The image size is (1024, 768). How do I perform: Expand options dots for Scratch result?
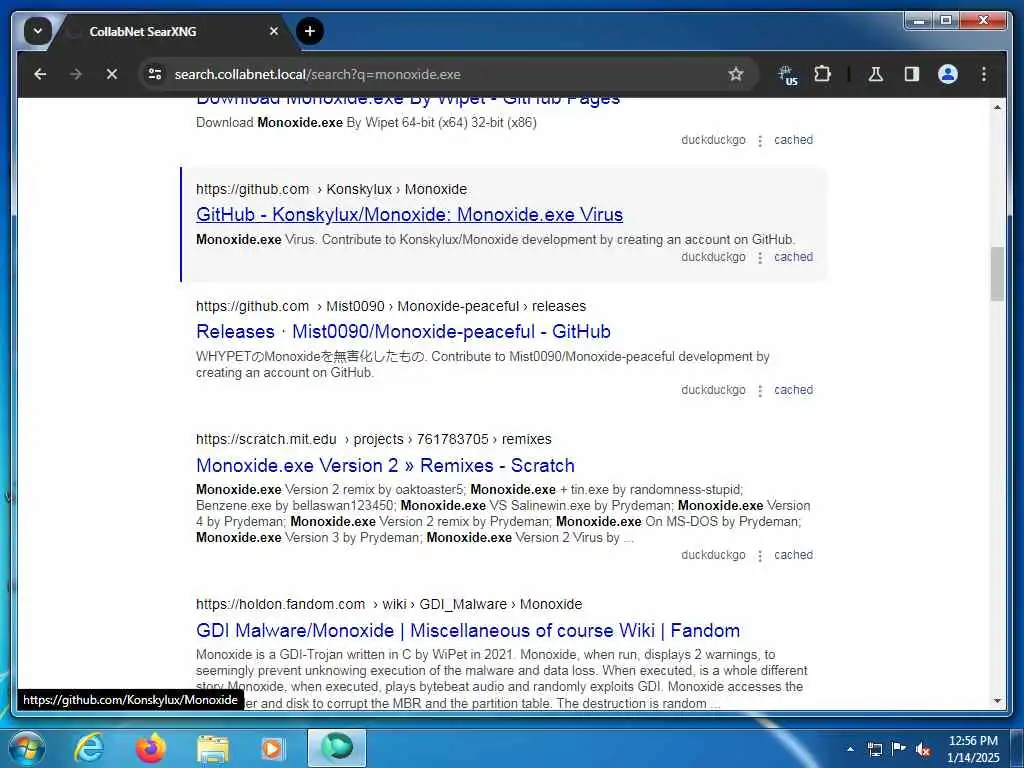click(760, 556)
